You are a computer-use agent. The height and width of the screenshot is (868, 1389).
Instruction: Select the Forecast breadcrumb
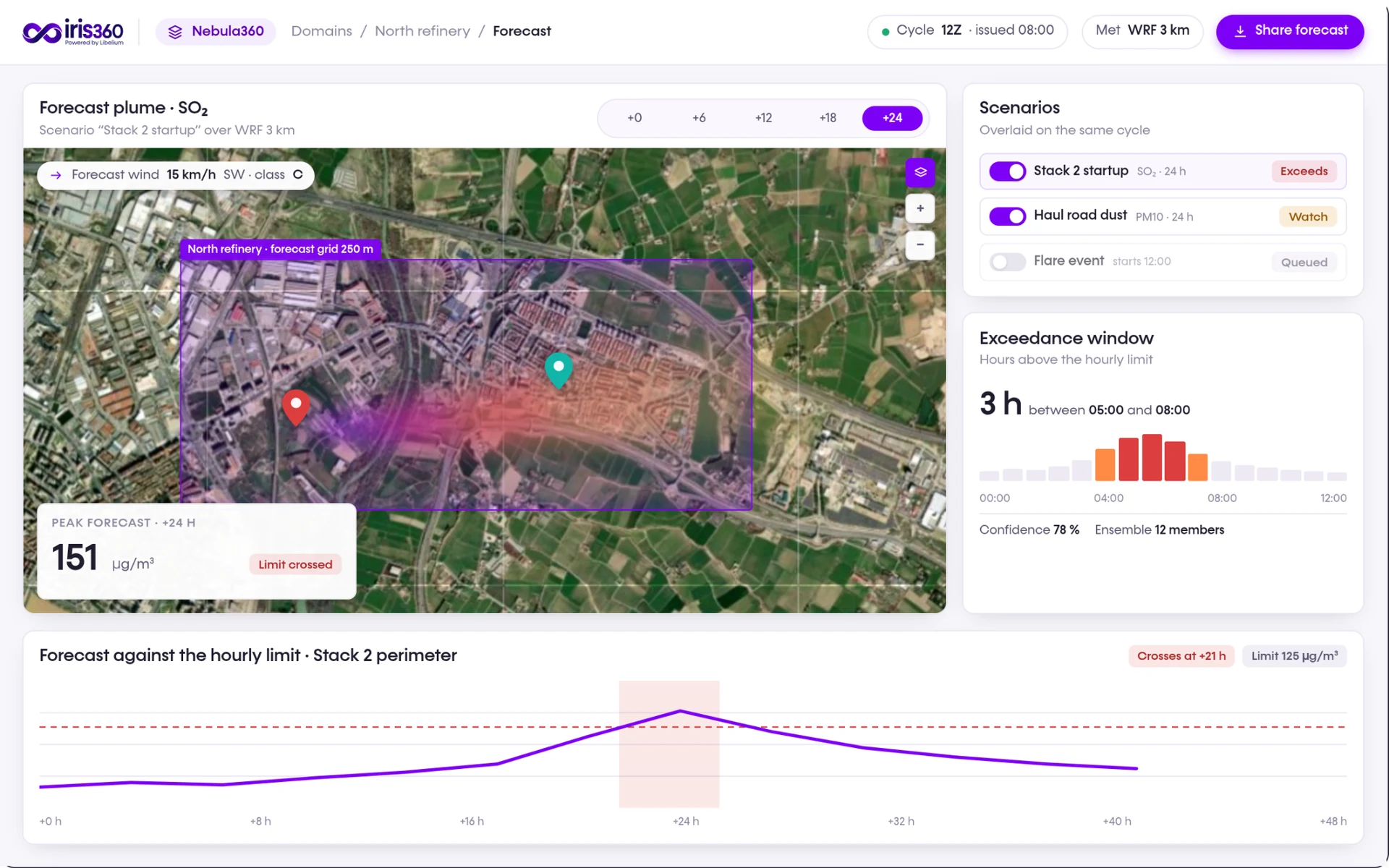tap(522, 31)
